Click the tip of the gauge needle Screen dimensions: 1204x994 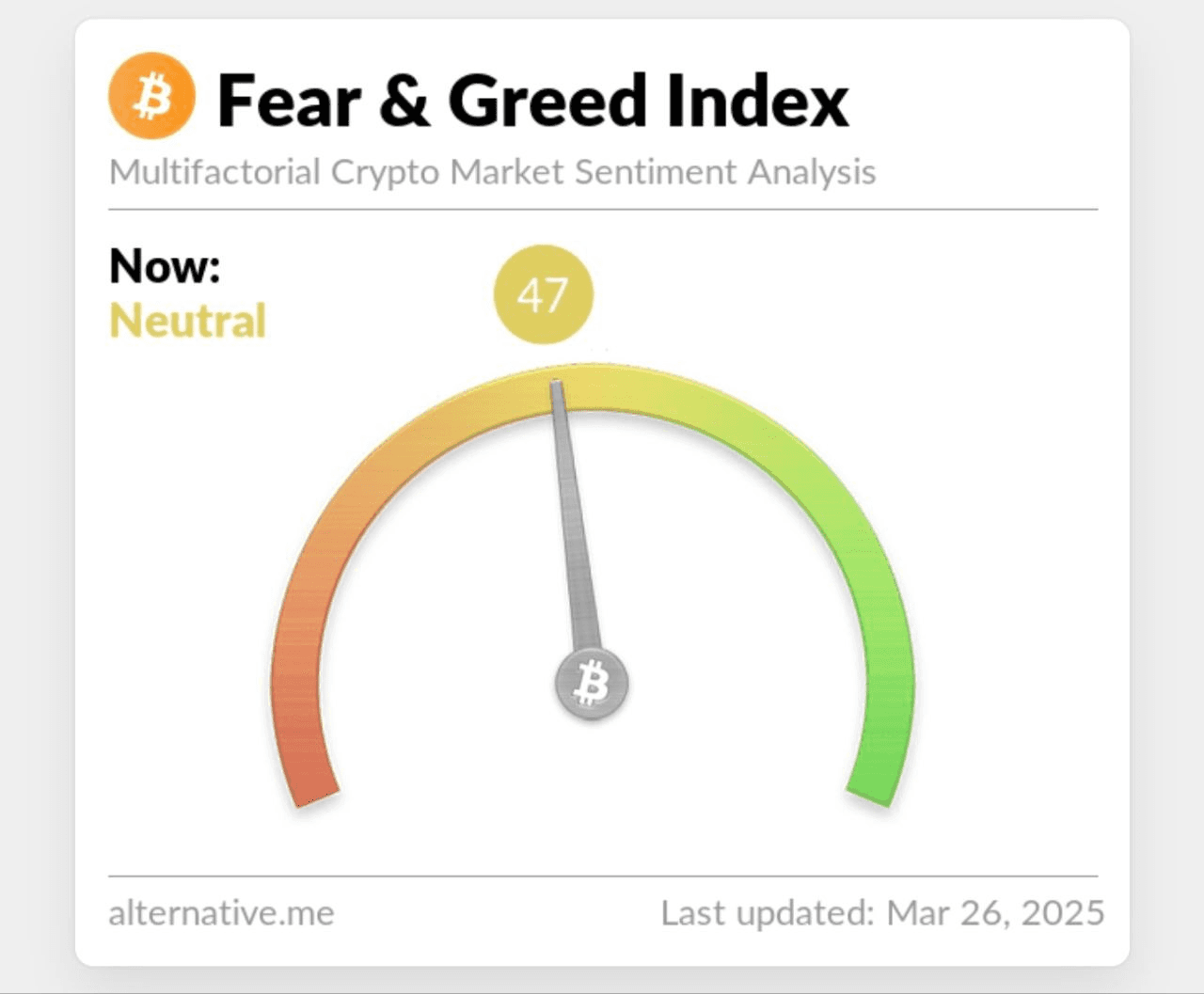point(556,384)
